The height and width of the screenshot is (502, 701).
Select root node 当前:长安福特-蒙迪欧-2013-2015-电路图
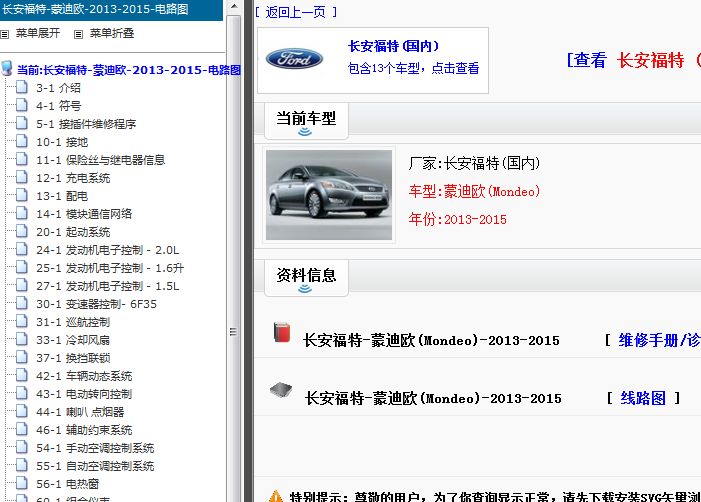(129, 70)
